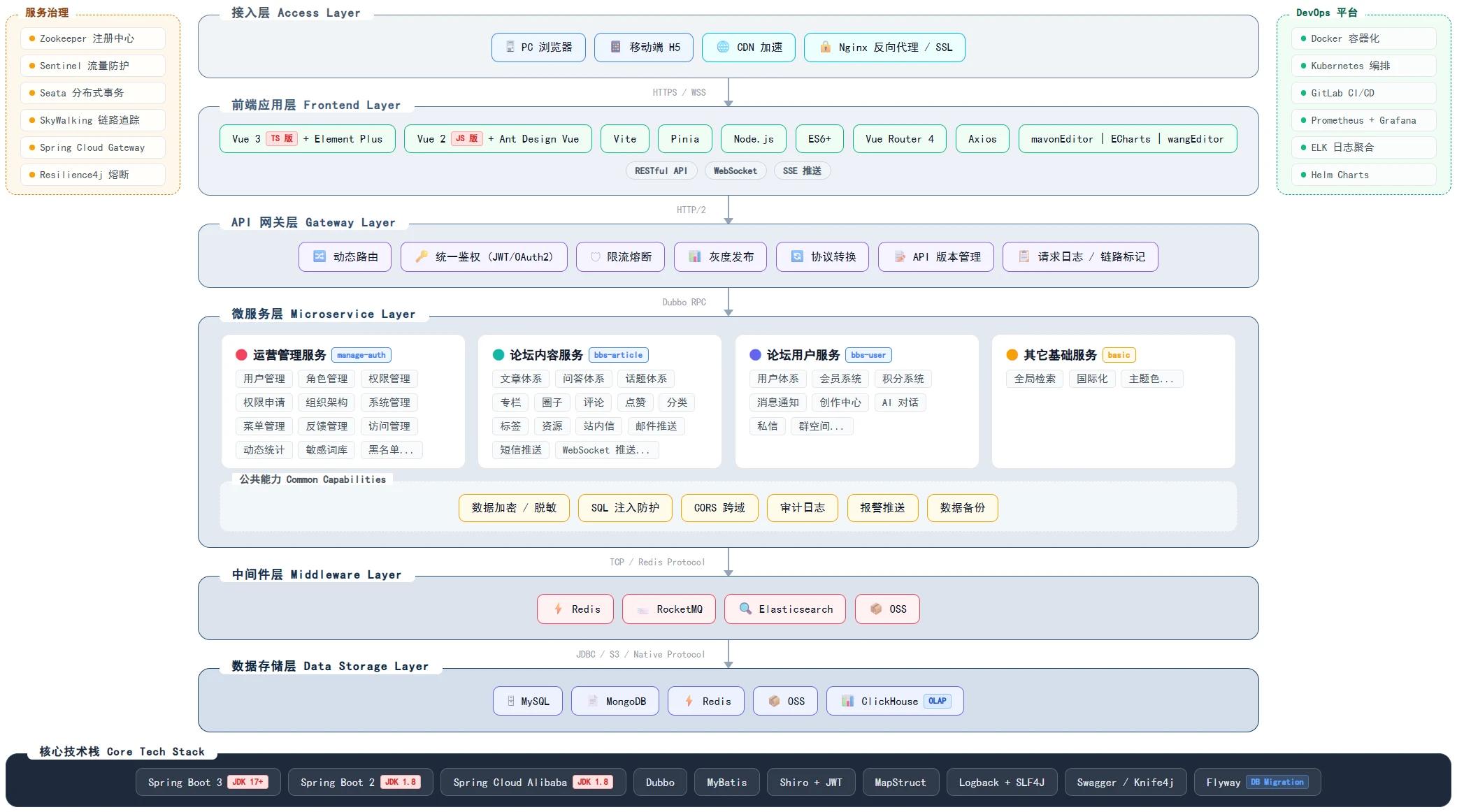
Task: Click the MongoDB document icon
Action: pos(592,701)
